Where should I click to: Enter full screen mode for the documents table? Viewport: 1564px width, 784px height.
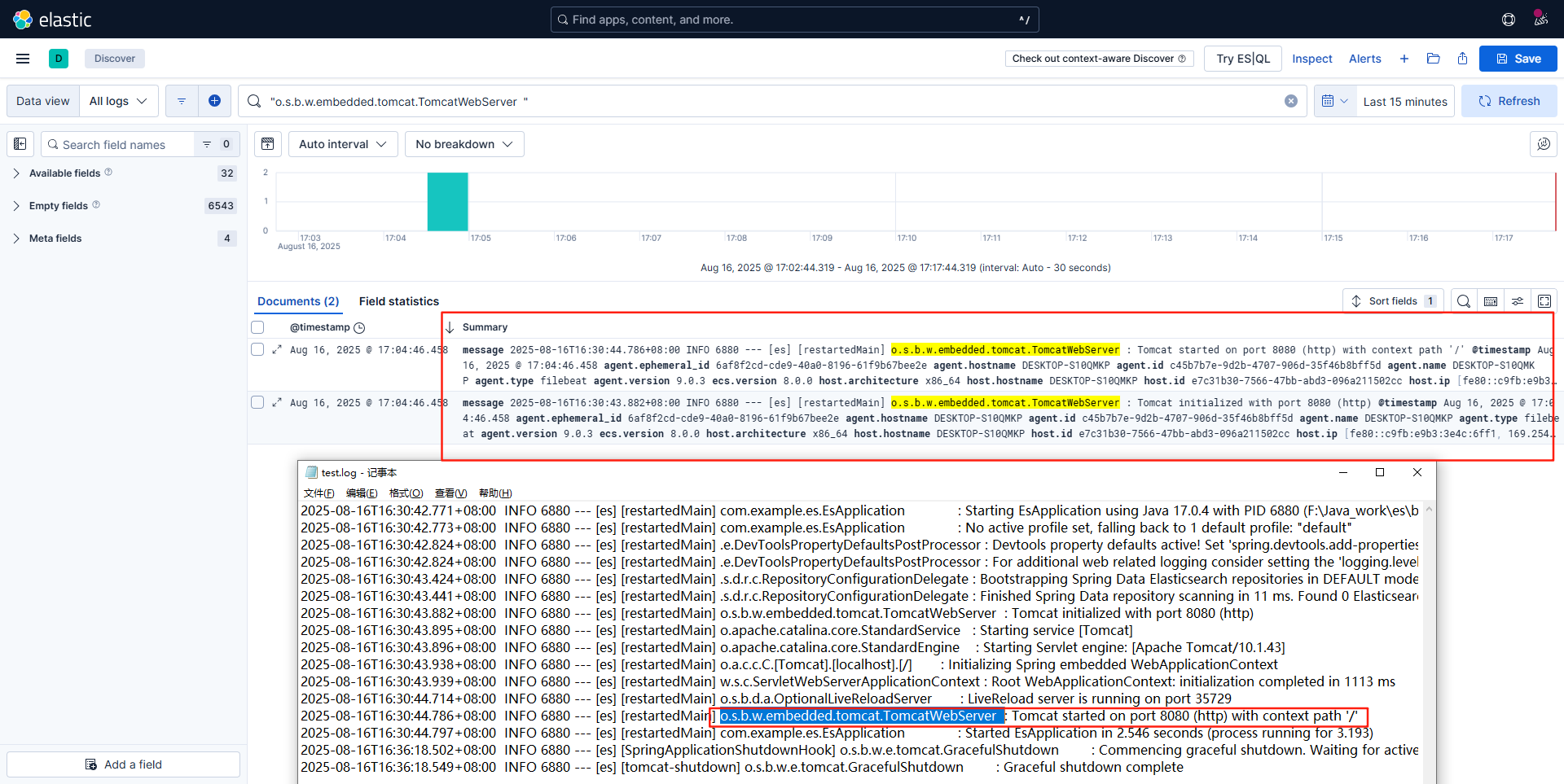coord(1544,301)
